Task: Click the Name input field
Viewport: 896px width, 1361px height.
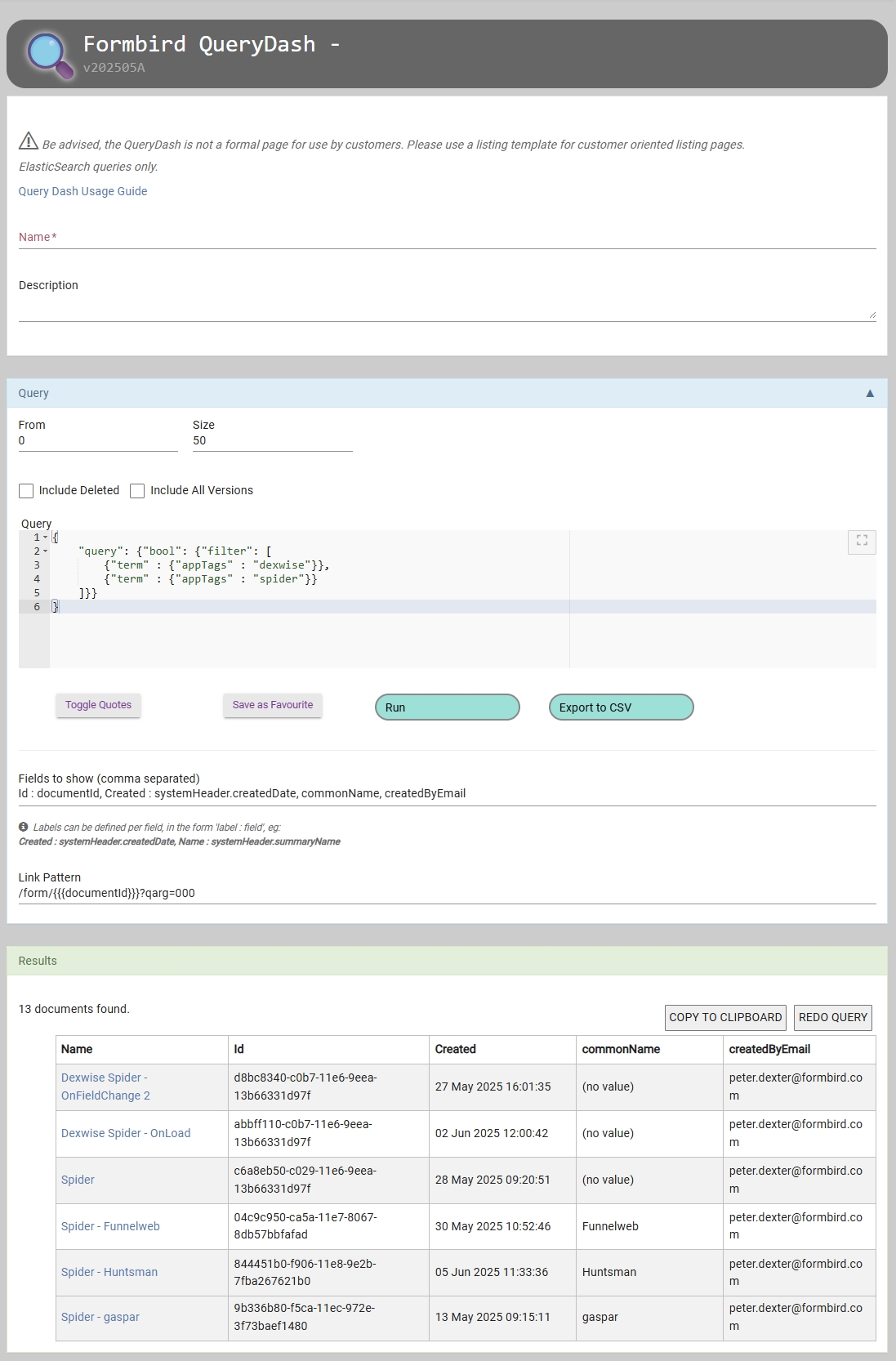Action: click(448, 237)
